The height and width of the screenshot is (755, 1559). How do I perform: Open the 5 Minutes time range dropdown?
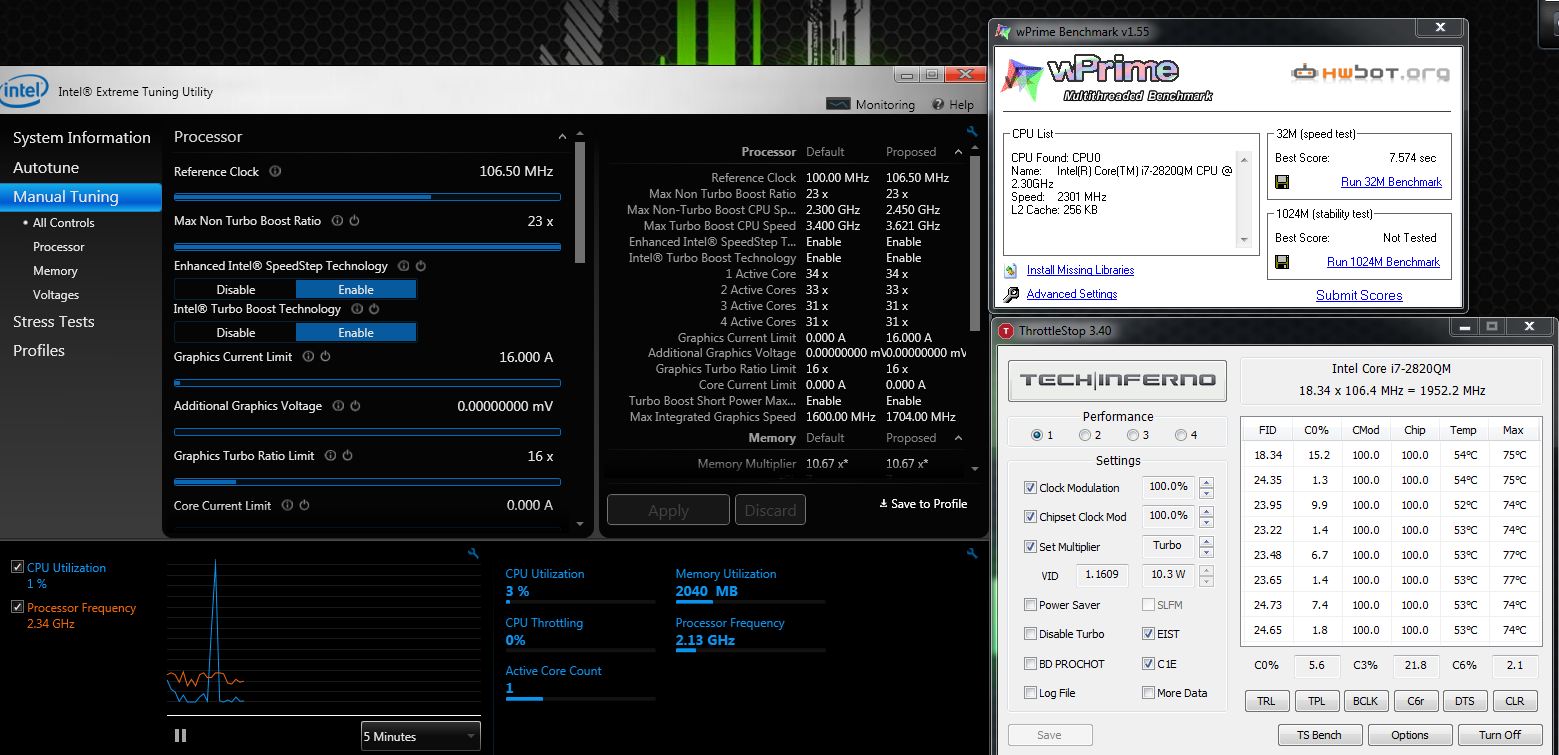coord(420,736)
